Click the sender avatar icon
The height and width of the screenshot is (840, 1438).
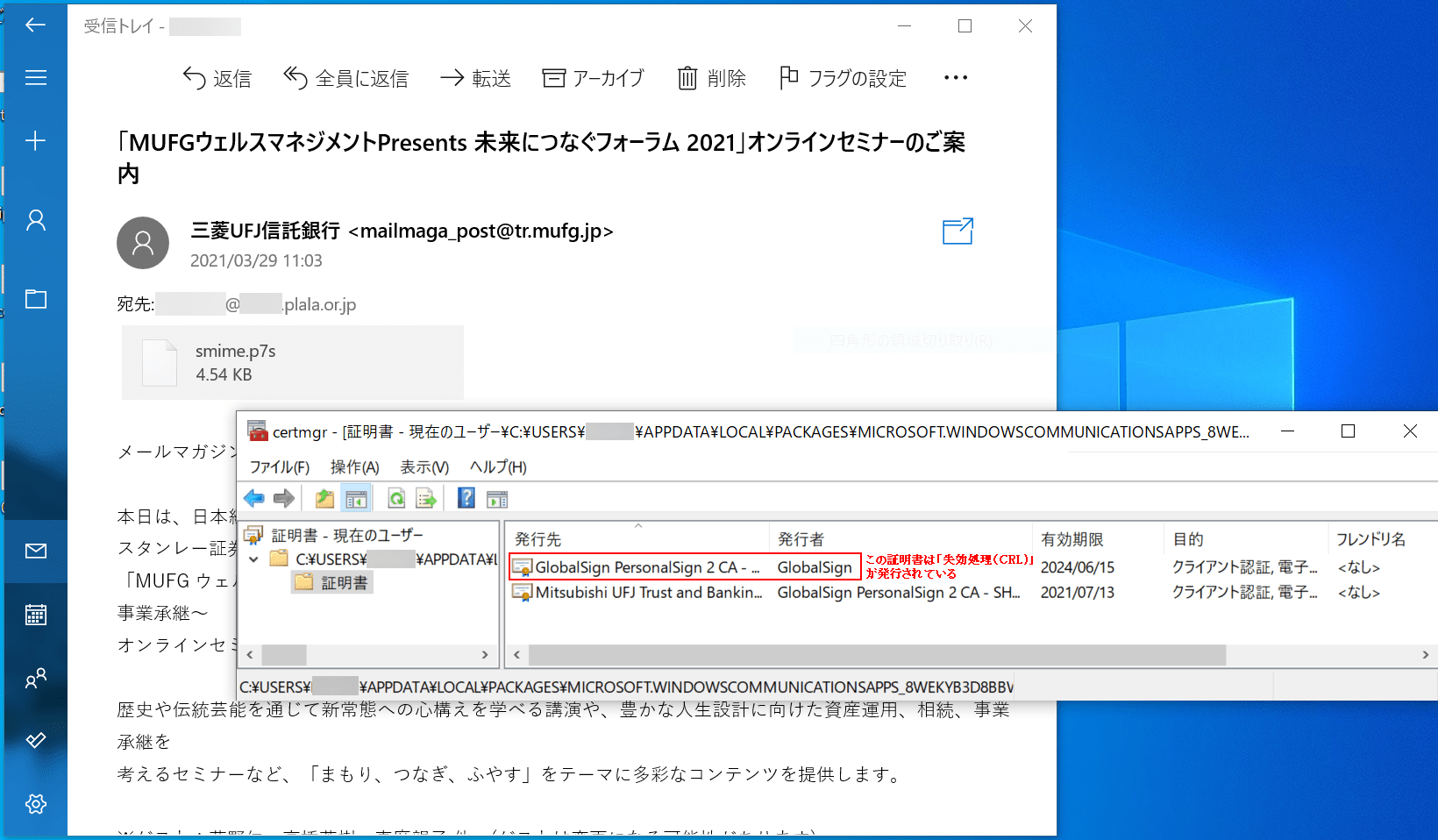tap(143, 243)
